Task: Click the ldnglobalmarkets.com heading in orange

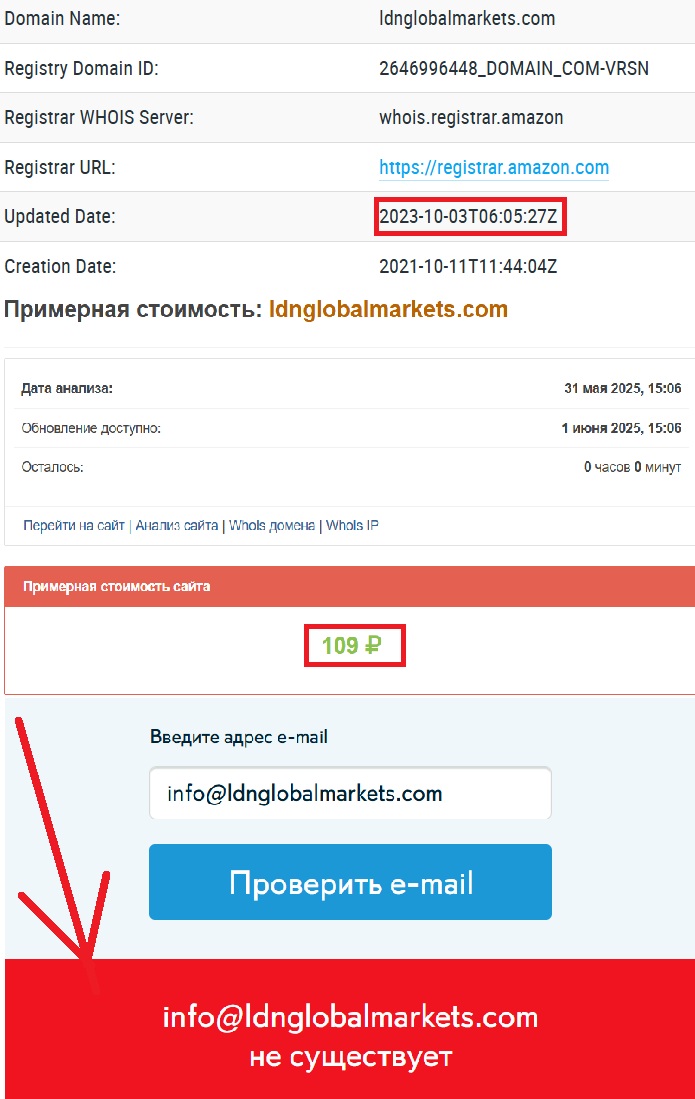Action: (x=388, y=309)
